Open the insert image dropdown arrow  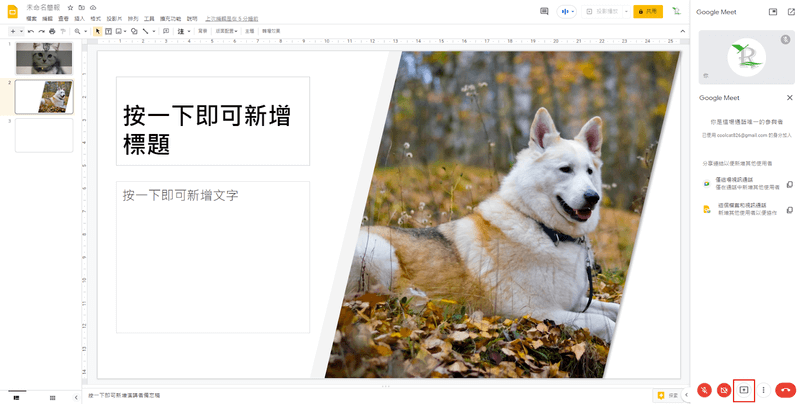pos(125,31)
